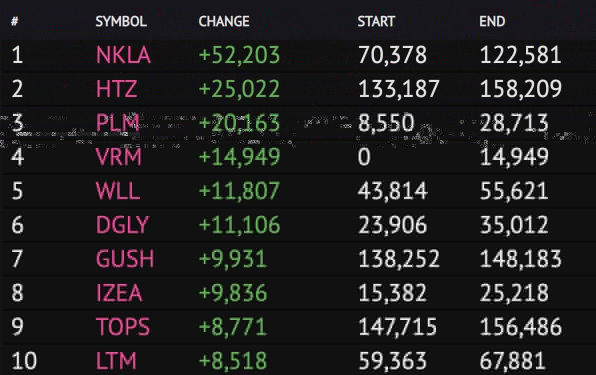Select the +52,203 change value
Image resolution: width=596 pixels, height=375 pixels.
239,55
